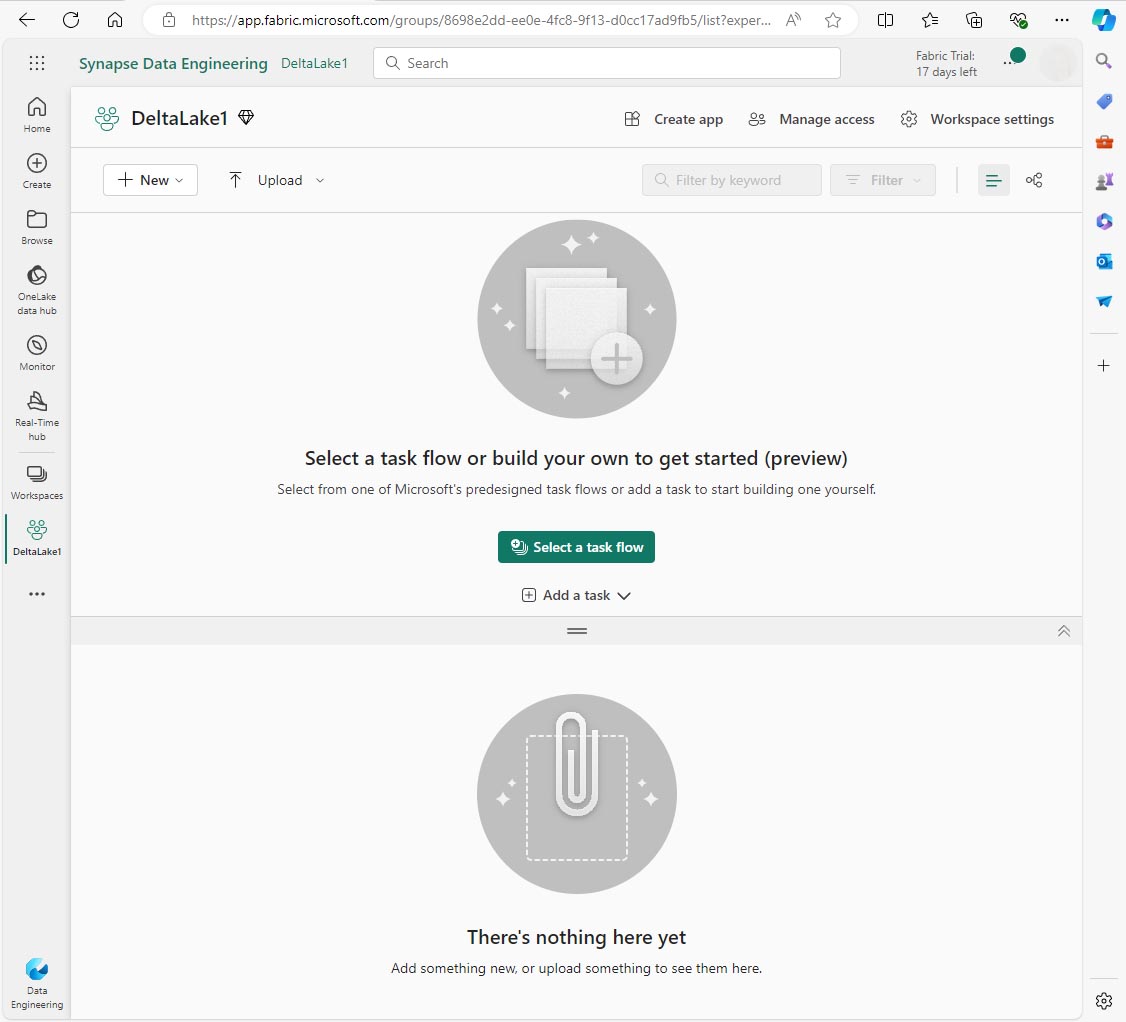Open Workspaces pane in sidebar
Image resolution: width=1126 pixels, height=1022 pixels.
[x=37, y=483]
